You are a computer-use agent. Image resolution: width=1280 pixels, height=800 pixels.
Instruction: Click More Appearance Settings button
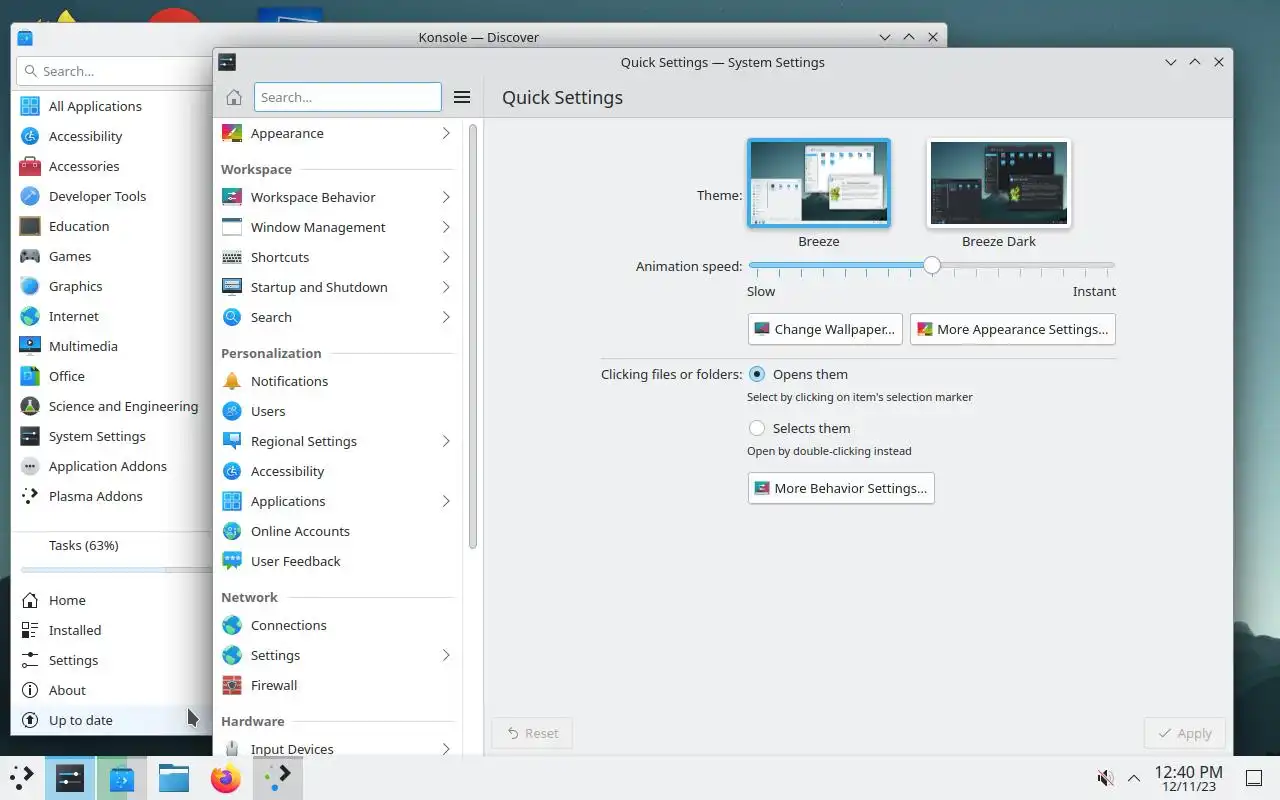[x=1012, y=329]
